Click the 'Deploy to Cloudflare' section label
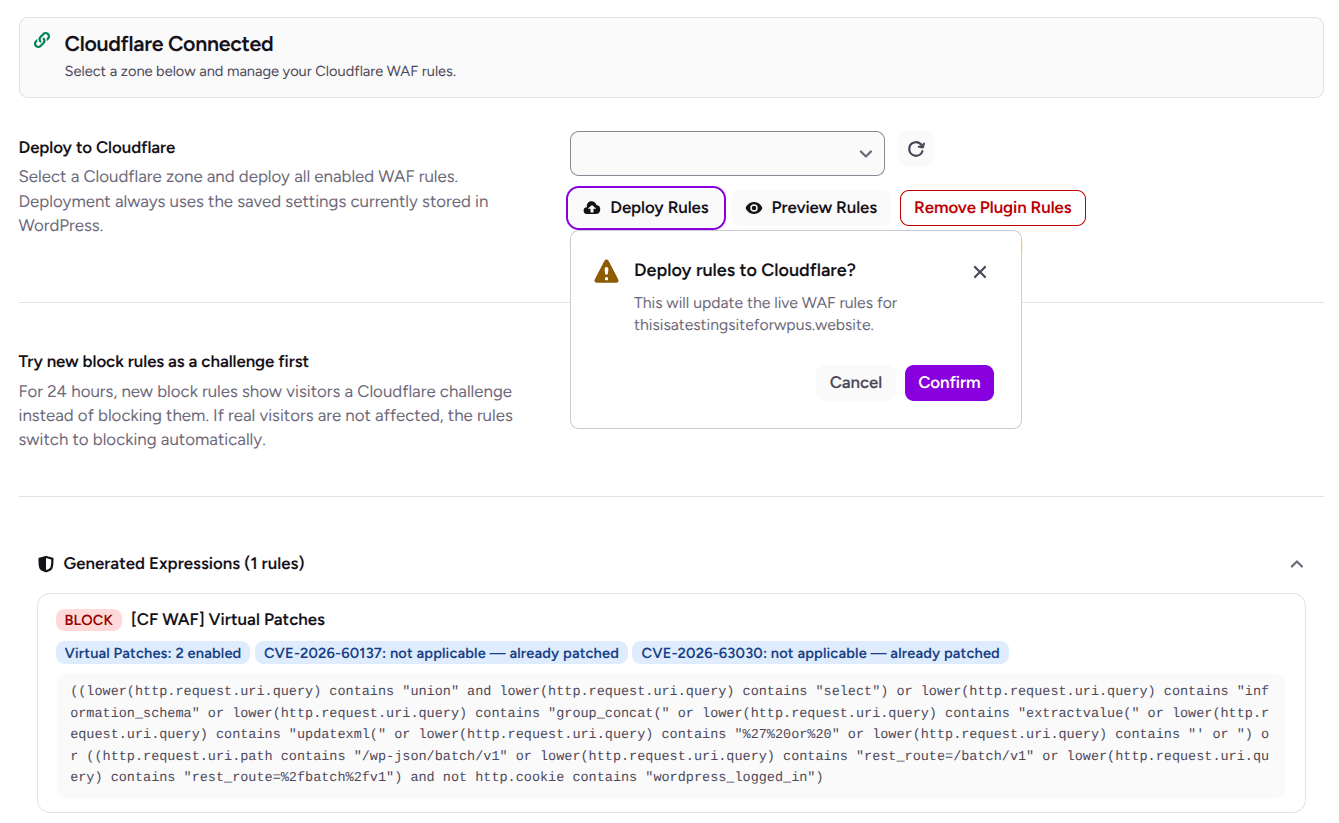The width and height of the screenshot is (1339, 823). click(97, 148)
